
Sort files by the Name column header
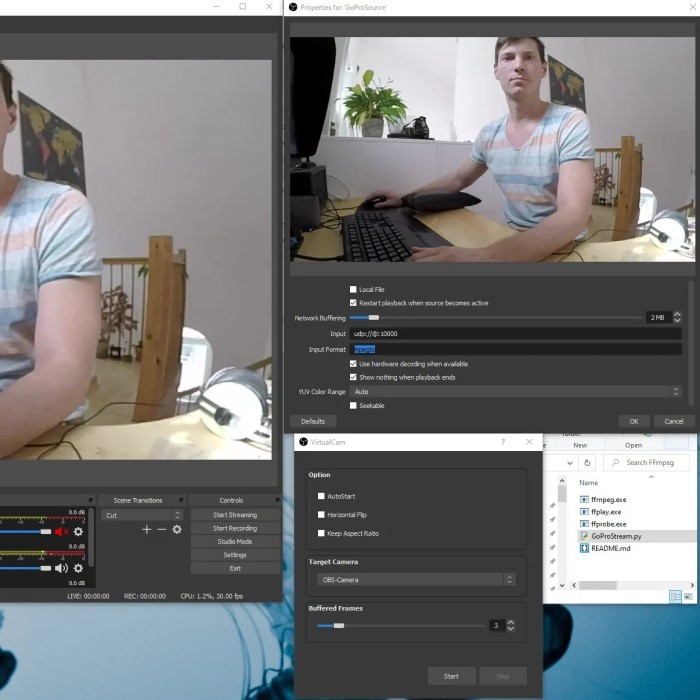pyautogui.click(x=588, y=483)
